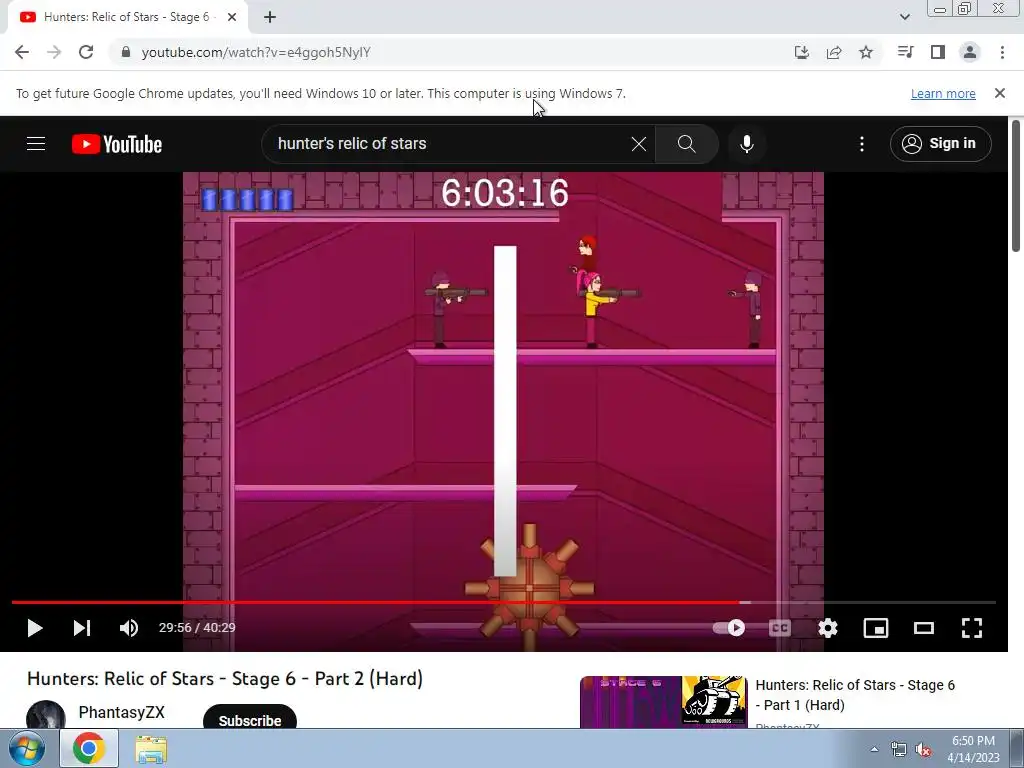Search with your voice microphone
This screenshot has width=1024, height=768.
[x=746, y=144]
